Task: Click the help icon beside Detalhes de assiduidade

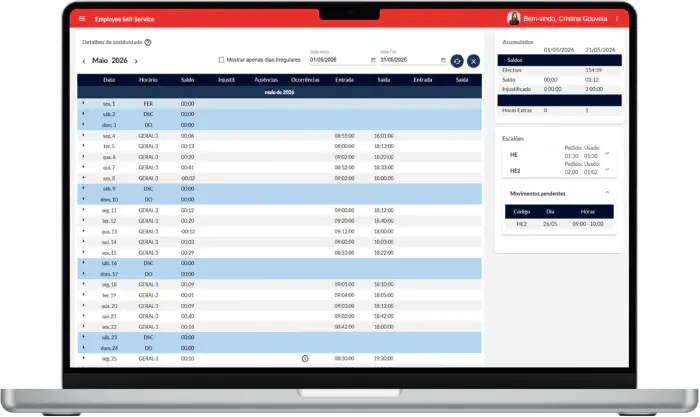Action: click(x=148, y=42)
